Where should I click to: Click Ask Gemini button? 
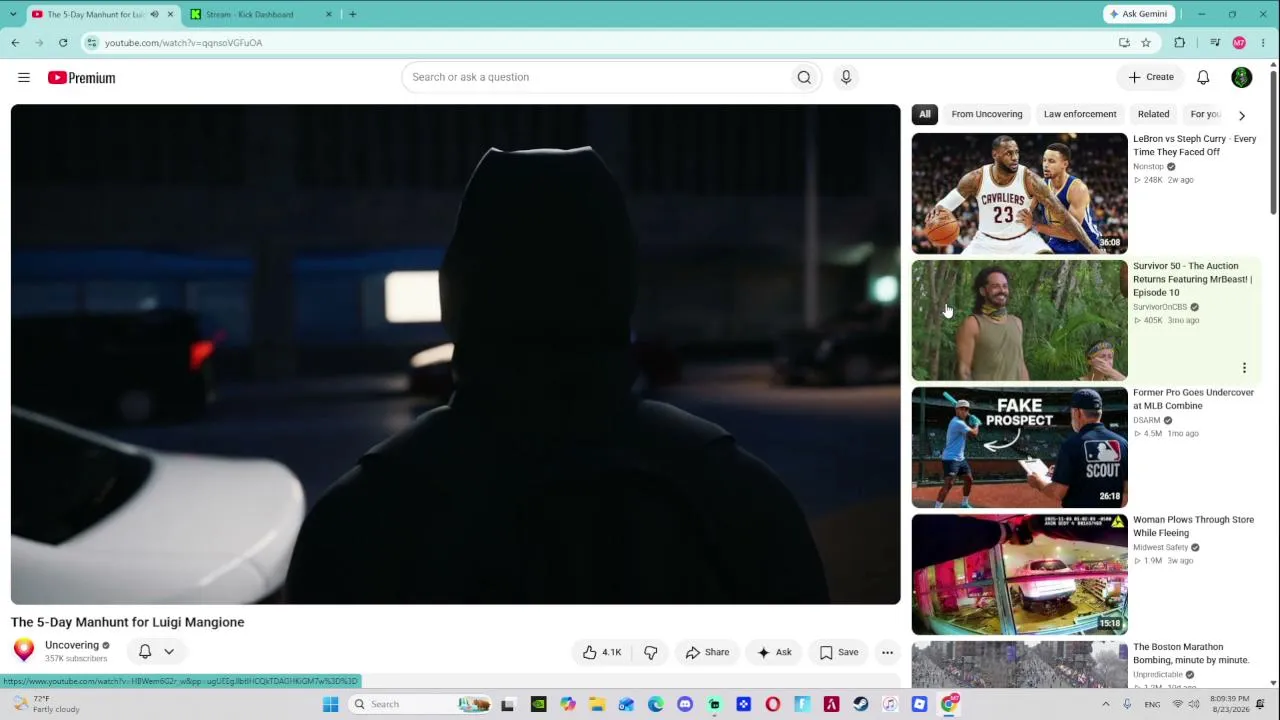(x=1139, y=14)
